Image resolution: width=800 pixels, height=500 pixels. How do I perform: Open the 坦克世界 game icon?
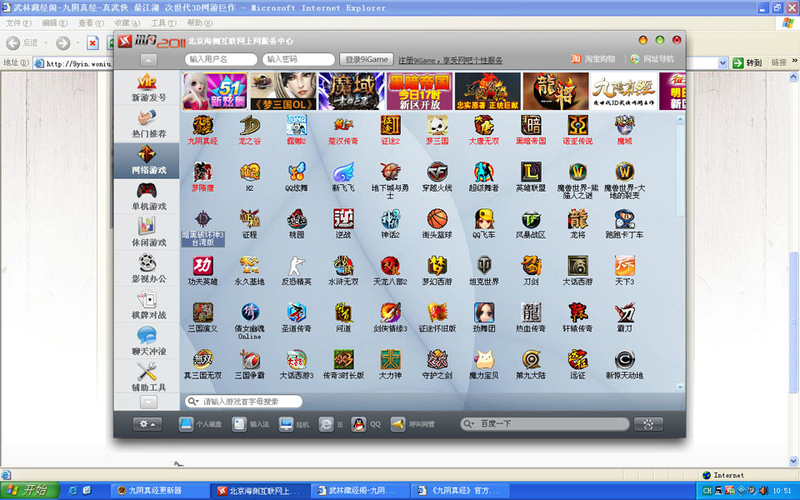[484, 266]
